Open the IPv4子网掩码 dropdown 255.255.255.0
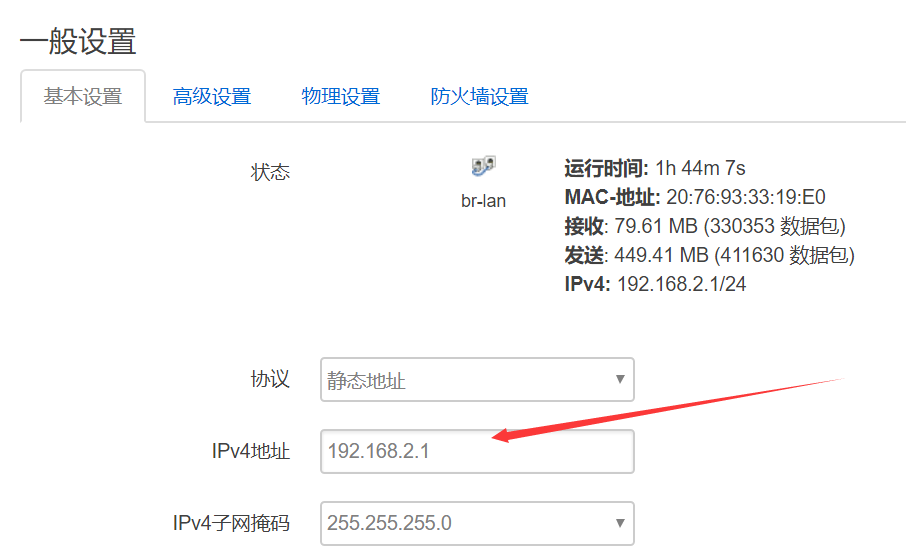Image resolution: width=906 pixels, height=550 pixels. pos(477,523)
